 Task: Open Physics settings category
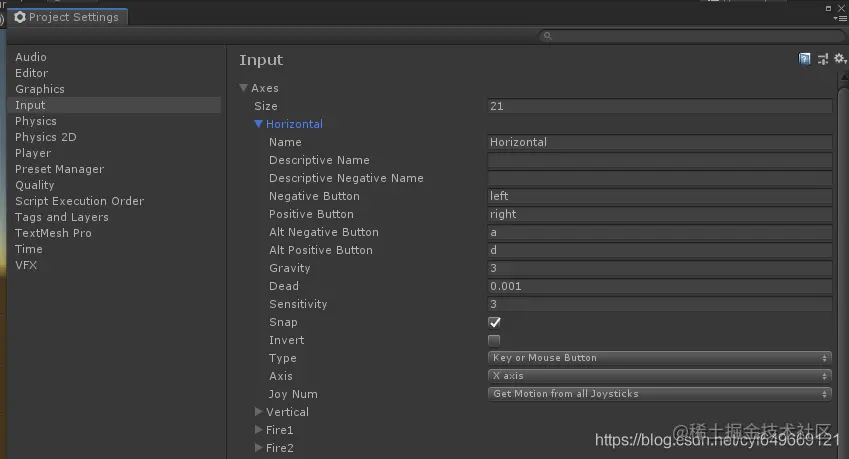tap(36, 121)
